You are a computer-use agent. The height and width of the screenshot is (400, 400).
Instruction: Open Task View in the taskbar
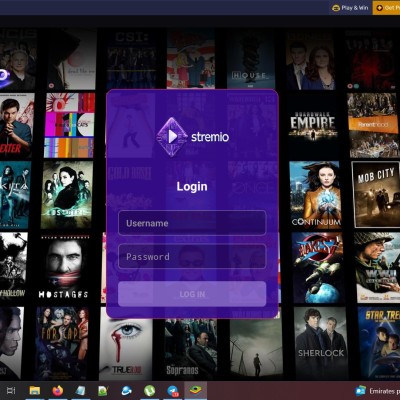pyautogui.click(x=11, y=391)
